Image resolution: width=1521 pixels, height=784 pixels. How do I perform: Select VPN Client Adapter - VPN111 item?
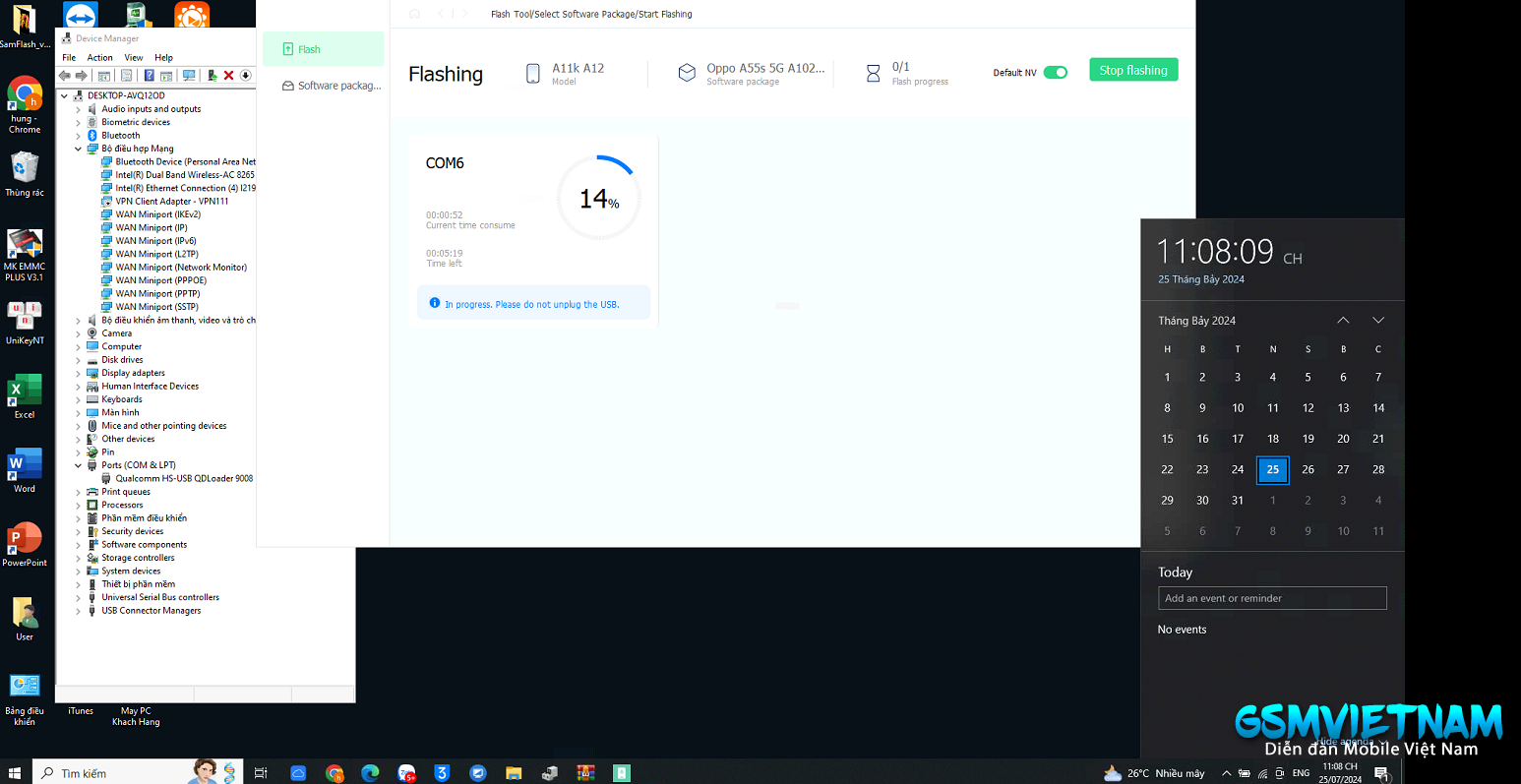172,202
